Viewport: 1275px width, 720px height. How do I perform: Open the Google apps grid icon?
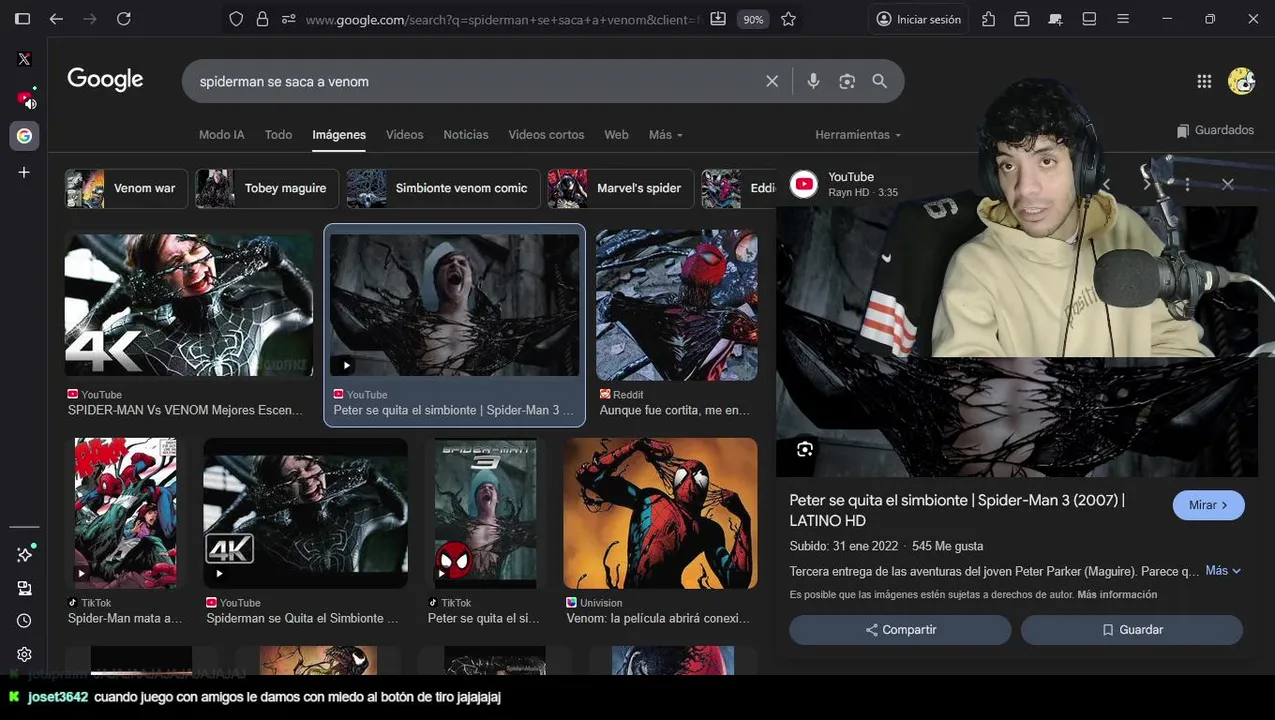click(1204, 81)
